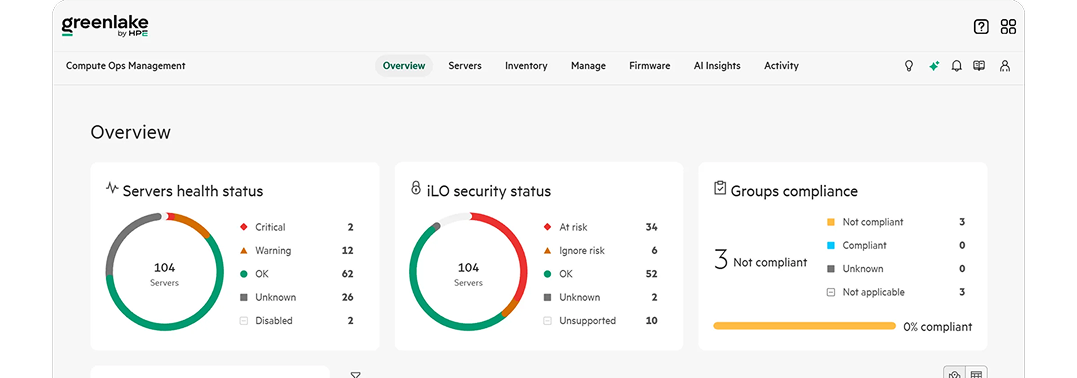
Task: Open the AI Insights tab
Action: (717, 66)
